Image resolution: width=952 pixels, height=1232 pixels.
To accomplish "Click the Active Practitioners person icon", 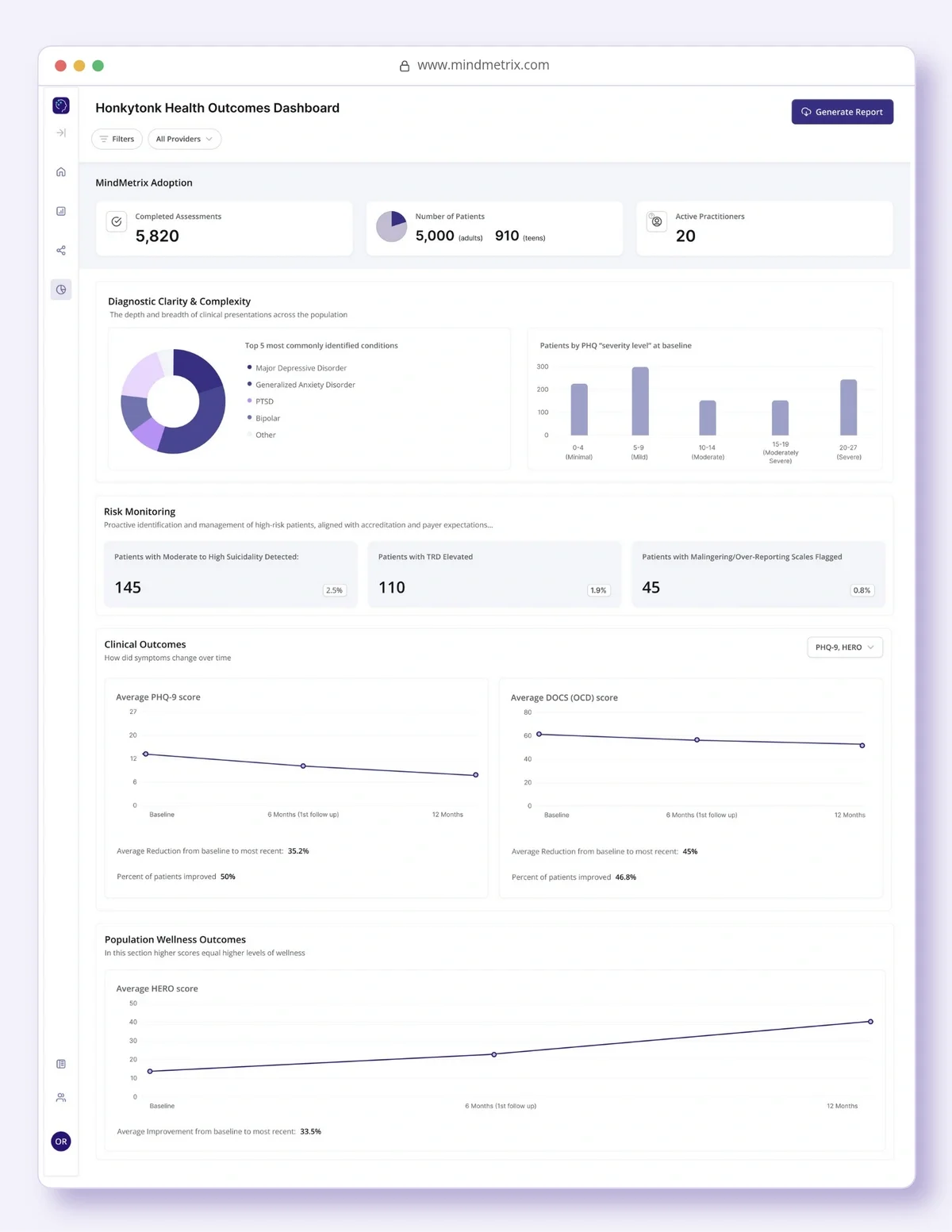I will click(x=657, y=221).
